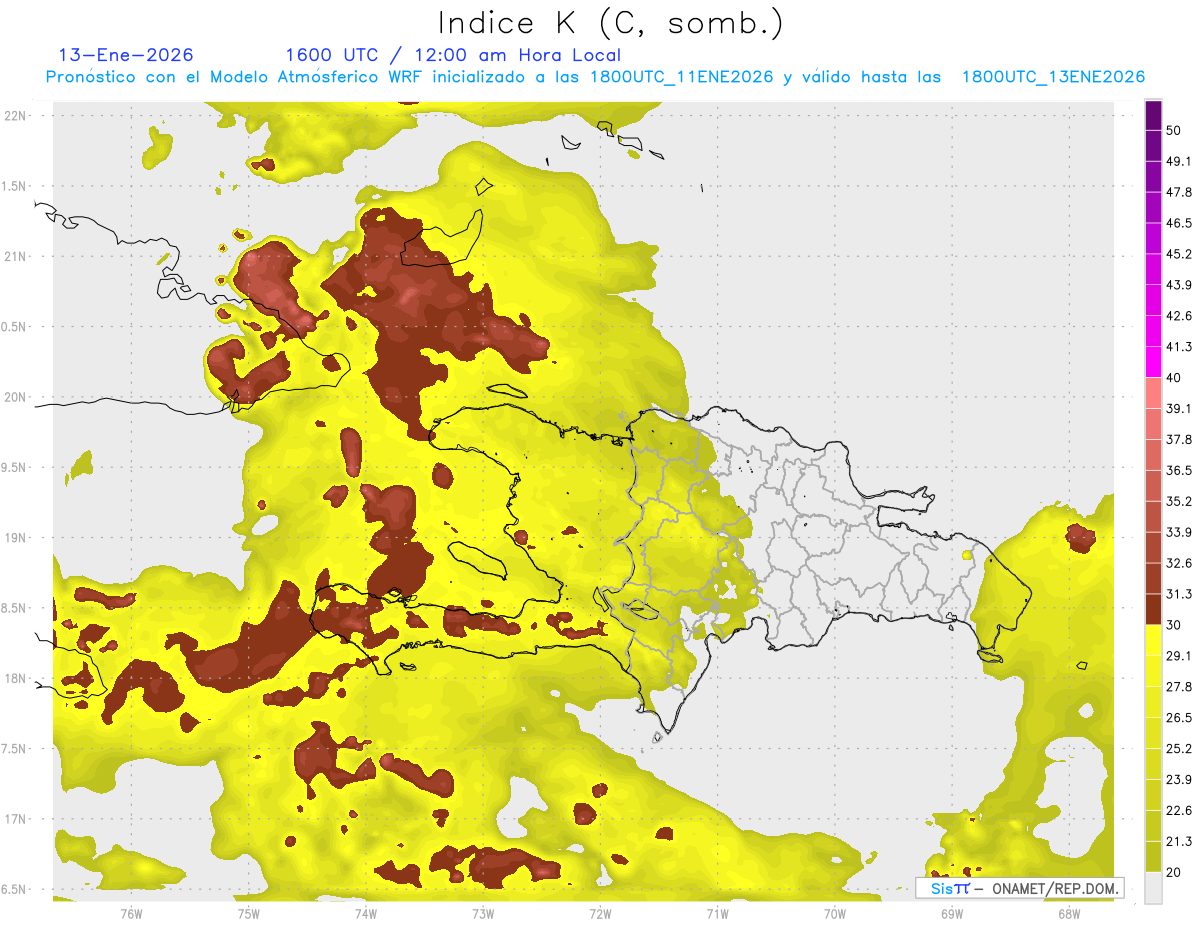Click the "31.3" color scale value

pos(1179,594)
